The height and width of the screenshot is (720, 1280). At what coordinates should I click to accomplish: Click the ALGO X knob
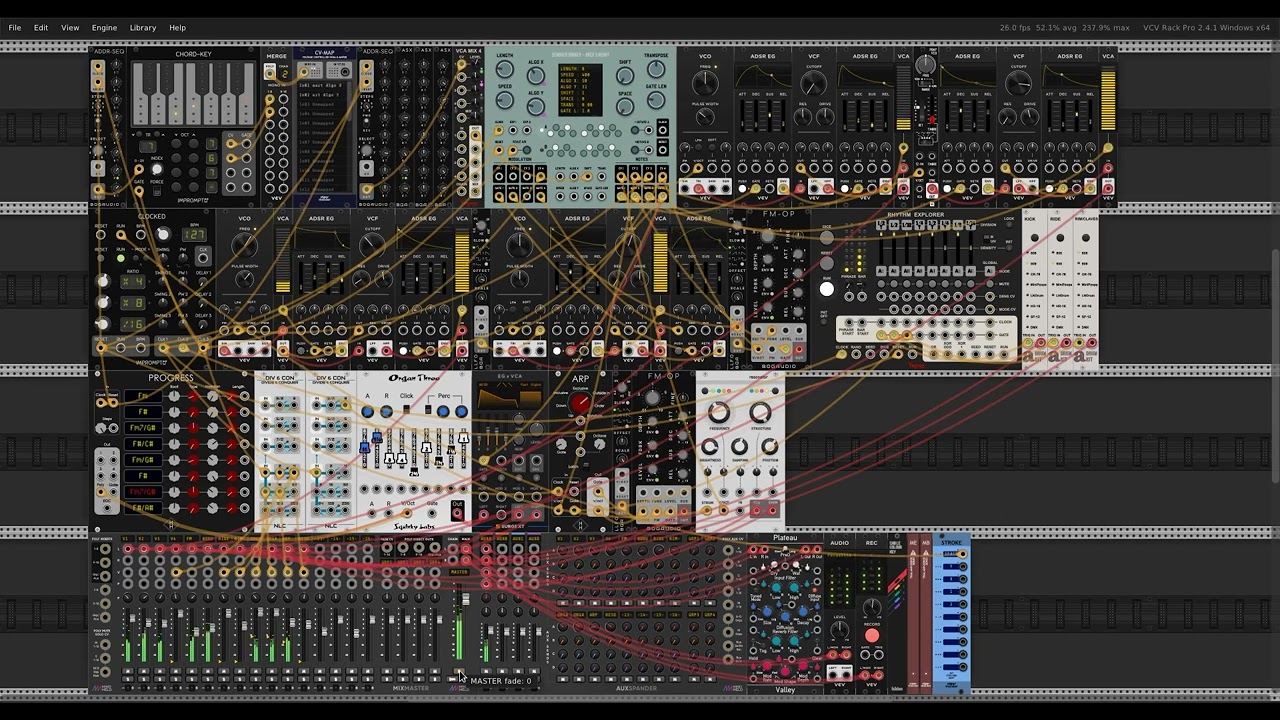[x=535, y=74]
